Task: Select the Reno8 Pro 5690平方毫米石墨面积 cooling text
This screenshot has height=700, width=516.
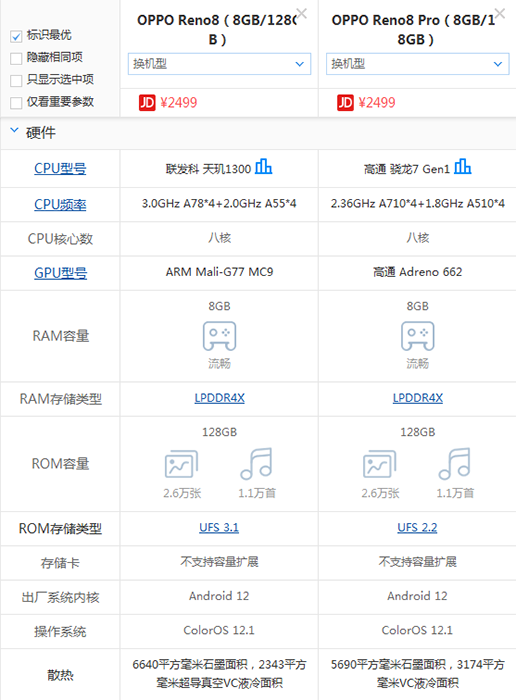Action: (417, 674)
